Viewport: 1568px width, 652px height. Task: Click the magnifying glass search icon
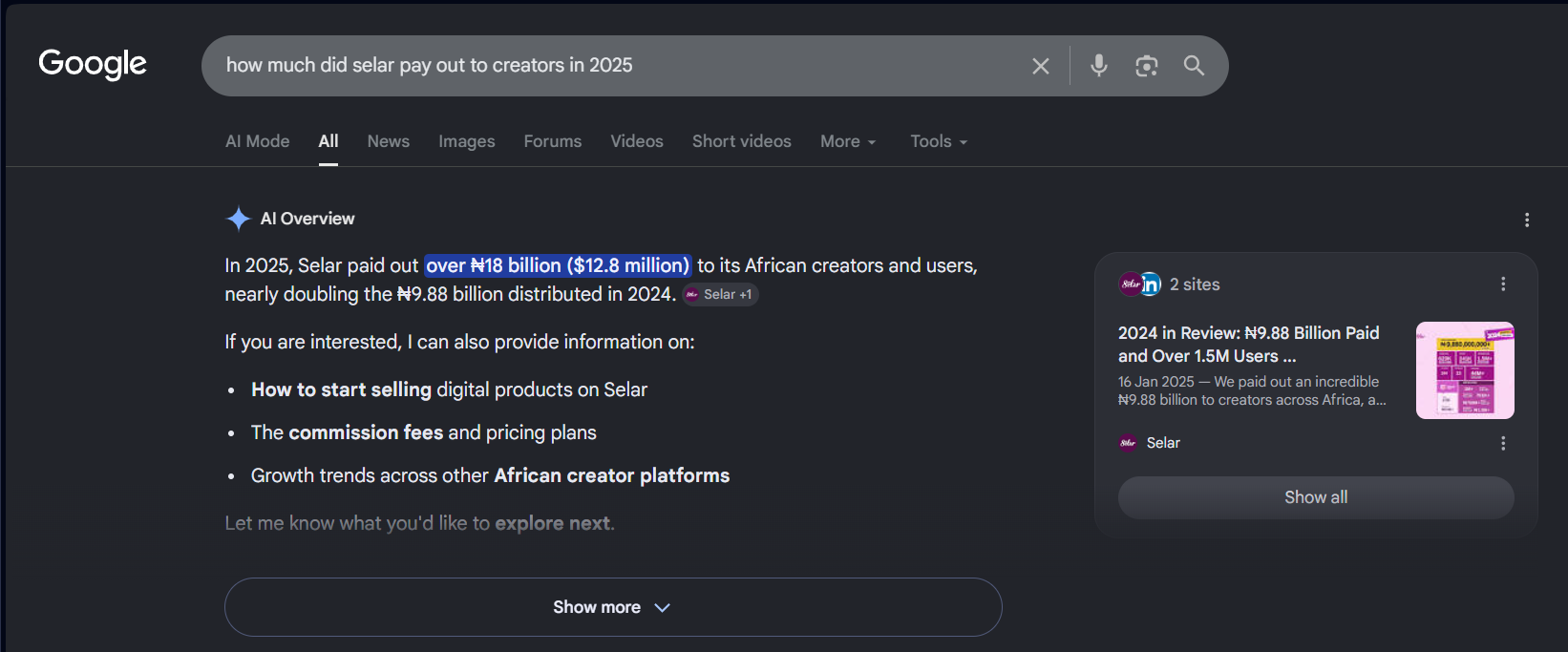(1194, 65)
